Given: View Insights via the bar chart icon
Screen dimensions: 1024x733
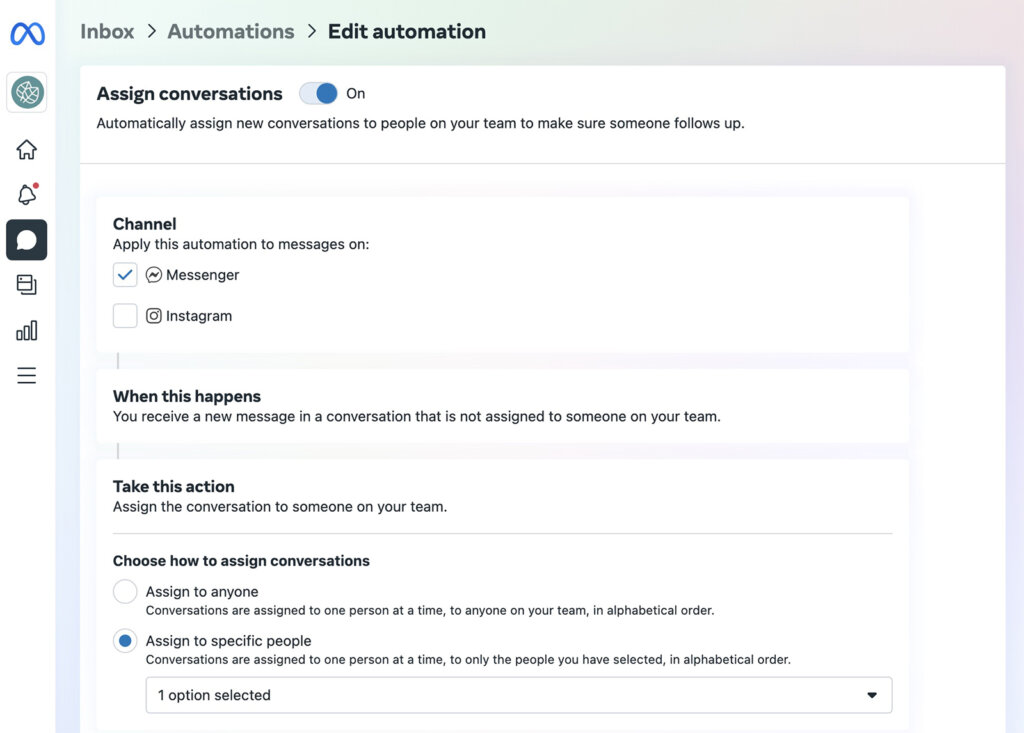Looking at the screenshot, I should [27, 330].
